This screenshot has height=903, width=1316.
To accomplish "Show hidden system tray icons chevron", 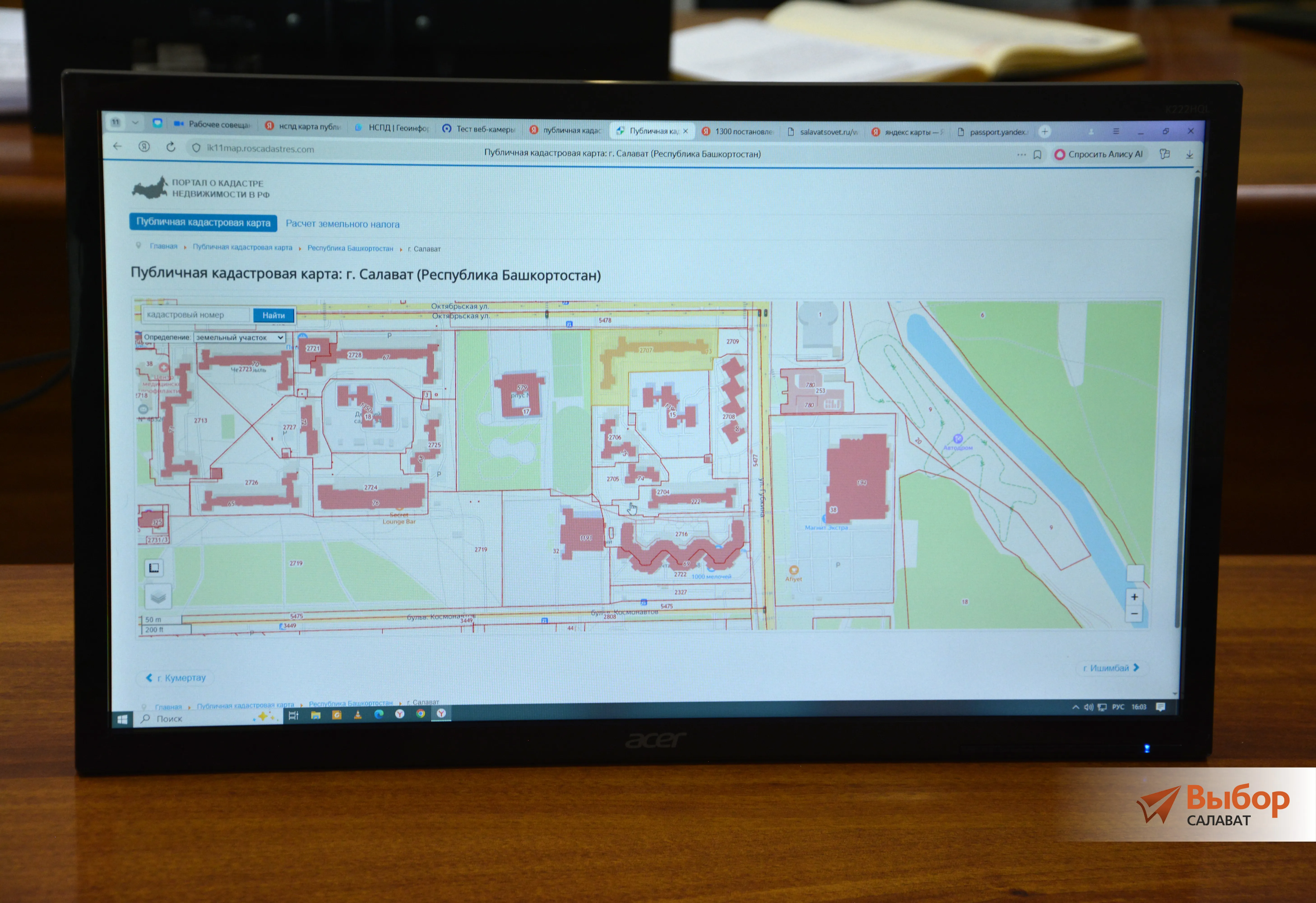I will pyautogui.click(x=1075, y=707).
